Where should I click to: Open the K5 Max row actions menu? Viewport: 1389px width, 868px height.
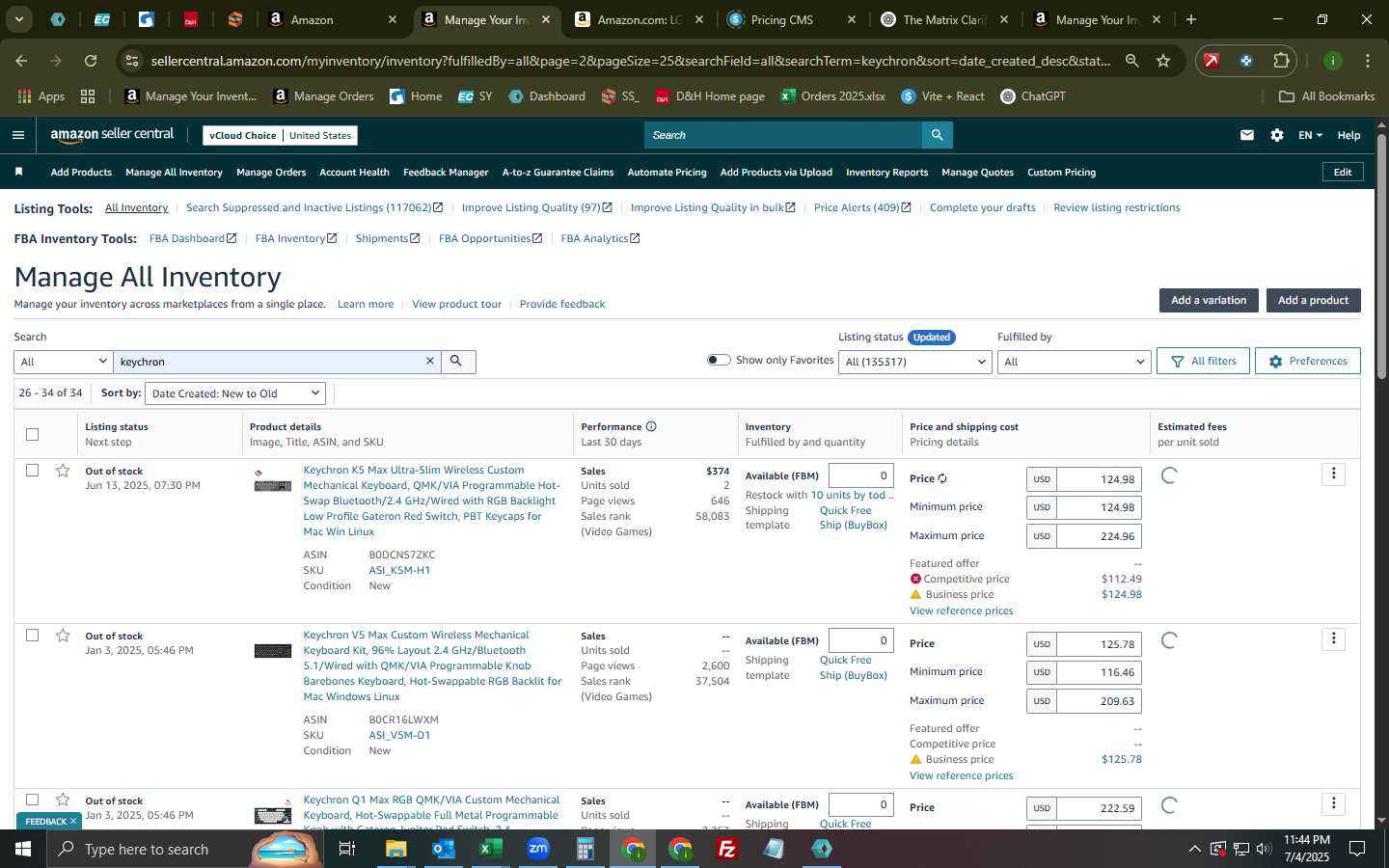click(1333, 474)
